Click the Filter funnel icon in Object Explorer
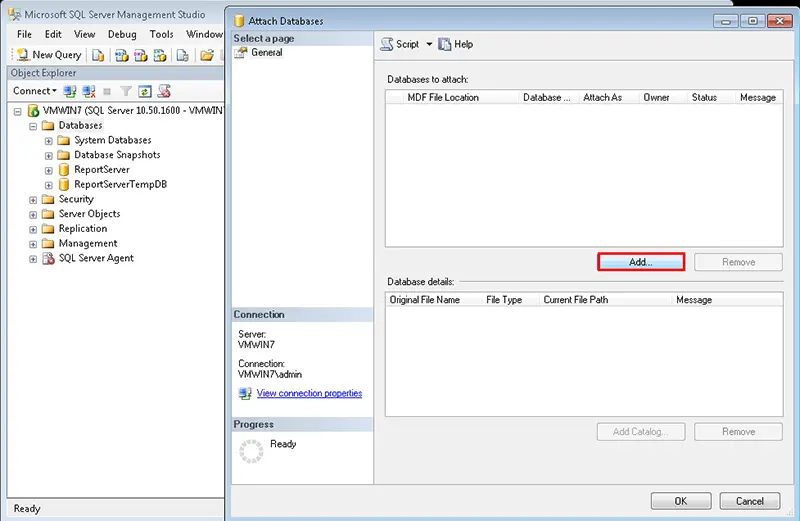800x521 pixels. (126, 91)
